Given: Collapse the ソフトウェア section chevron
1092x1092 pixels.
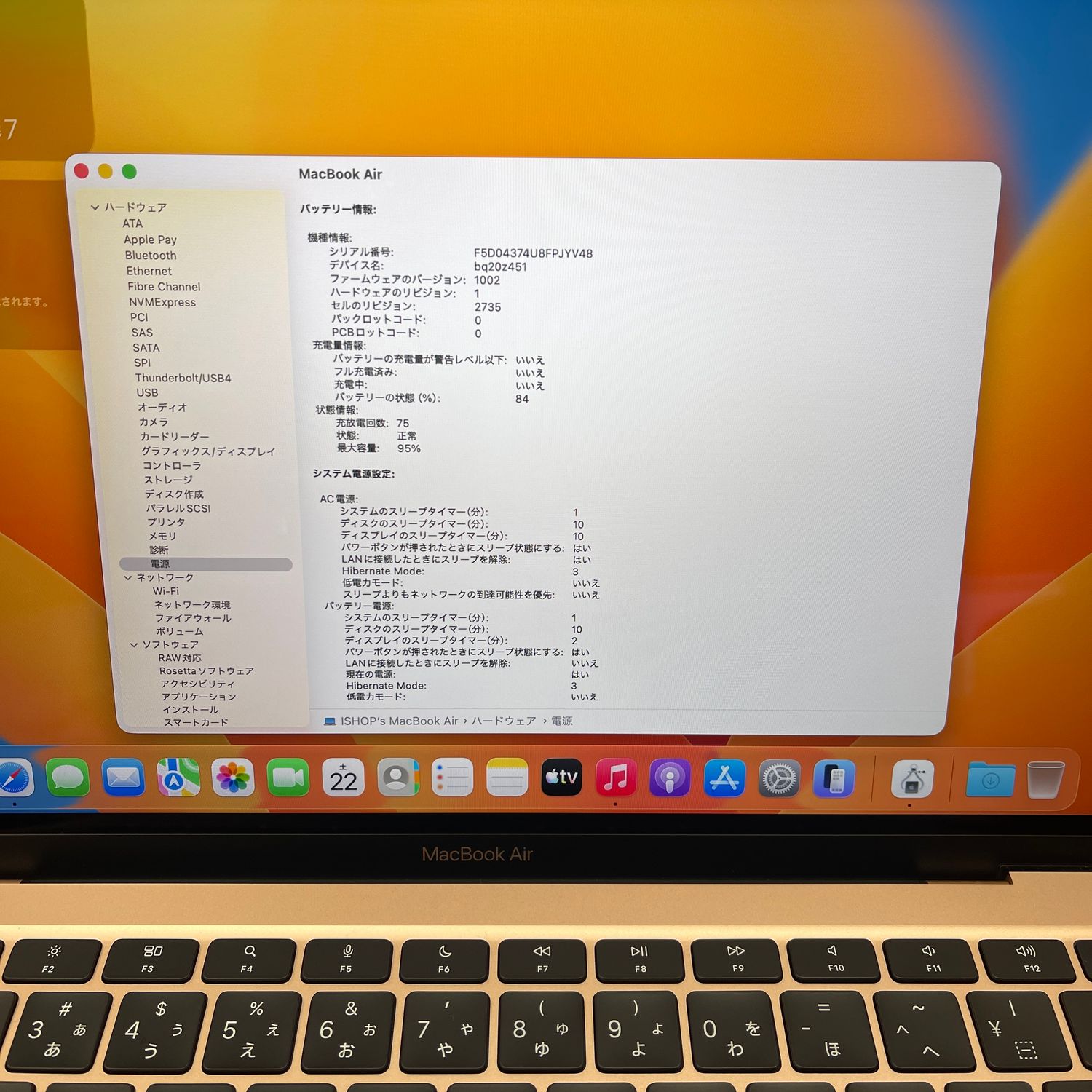Looking at the screenshot, I should (x=134, y=645).
